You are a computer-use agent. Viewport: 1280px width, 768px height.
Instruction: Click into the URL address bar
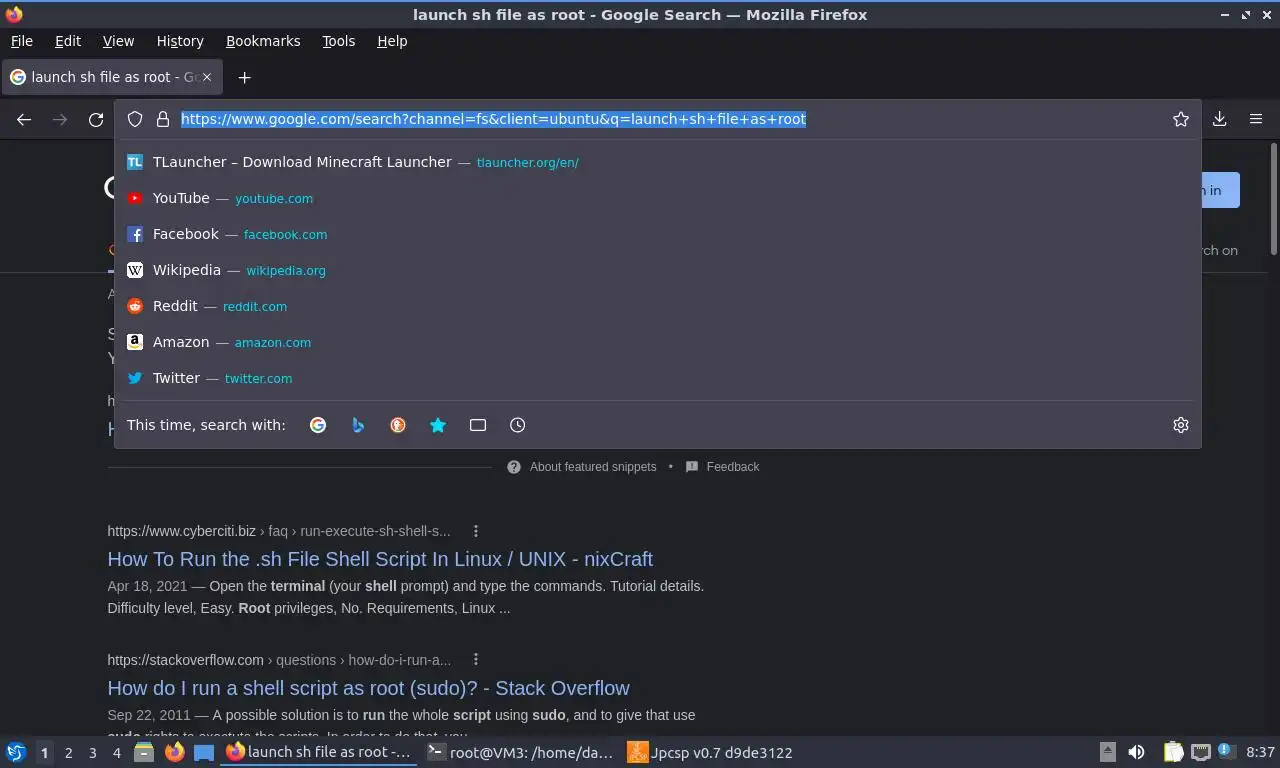tap(660, 119)
